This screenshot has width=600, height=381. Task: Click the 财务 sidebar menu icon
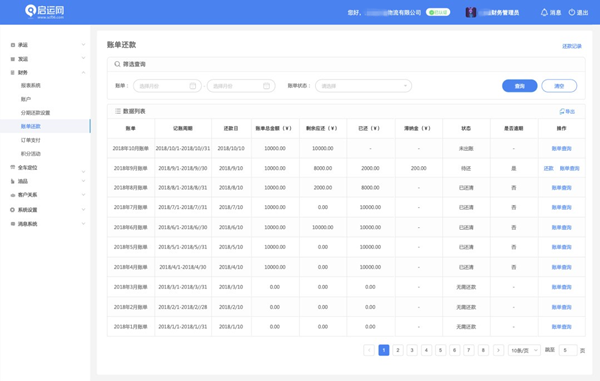pyautogui.click(x=13, y=72)
